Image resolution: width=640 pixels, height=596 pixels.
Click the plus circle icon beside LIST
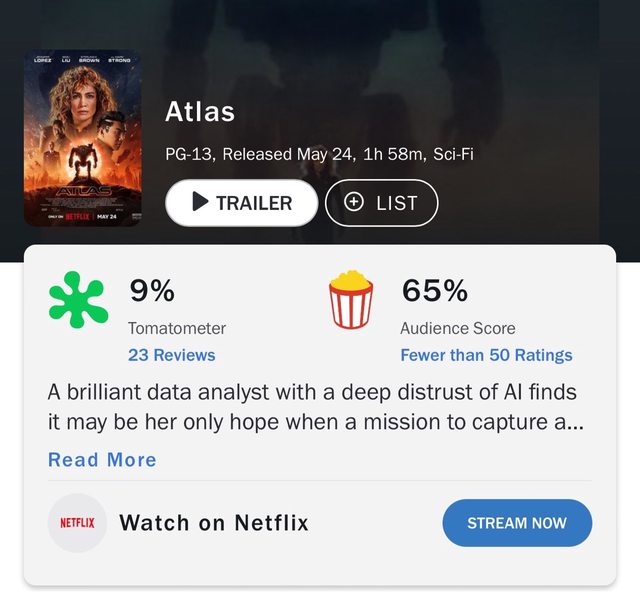pos(353,202)
